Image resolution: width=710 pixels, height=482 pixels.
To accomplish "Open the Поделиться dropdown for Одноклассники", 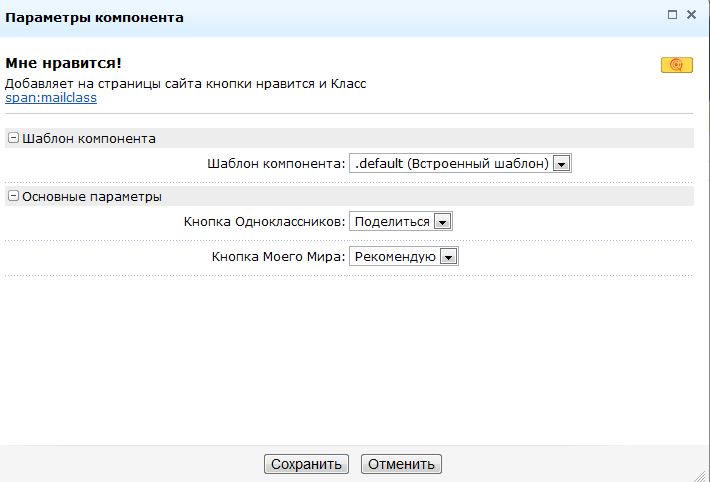I will (401, 221).
